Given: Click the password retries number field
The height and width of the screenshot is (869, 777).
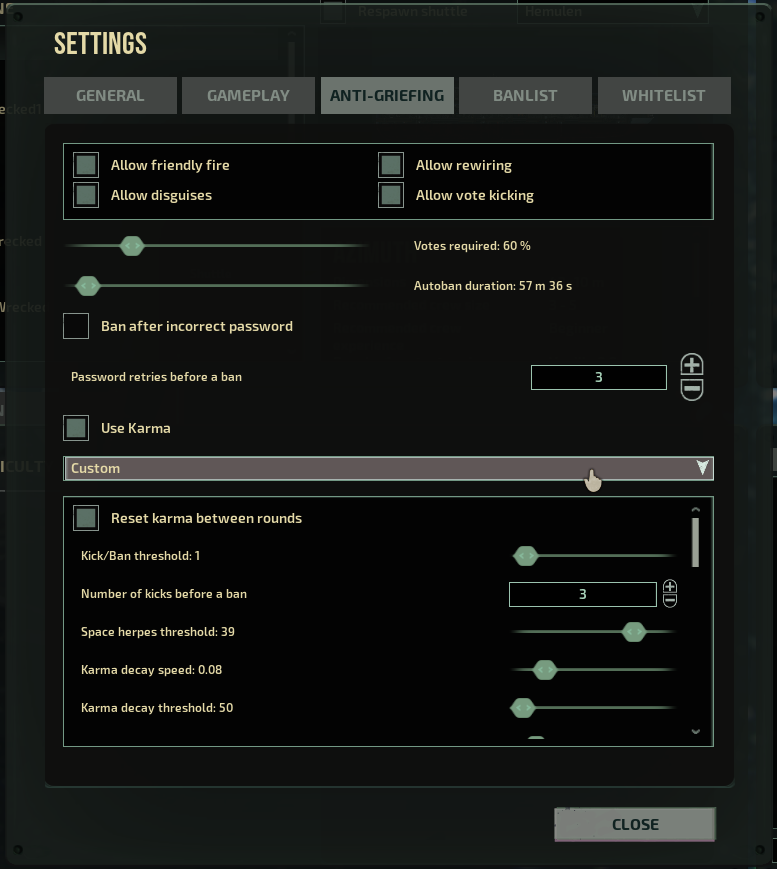Looking at the screenshot, I should 598,377.
